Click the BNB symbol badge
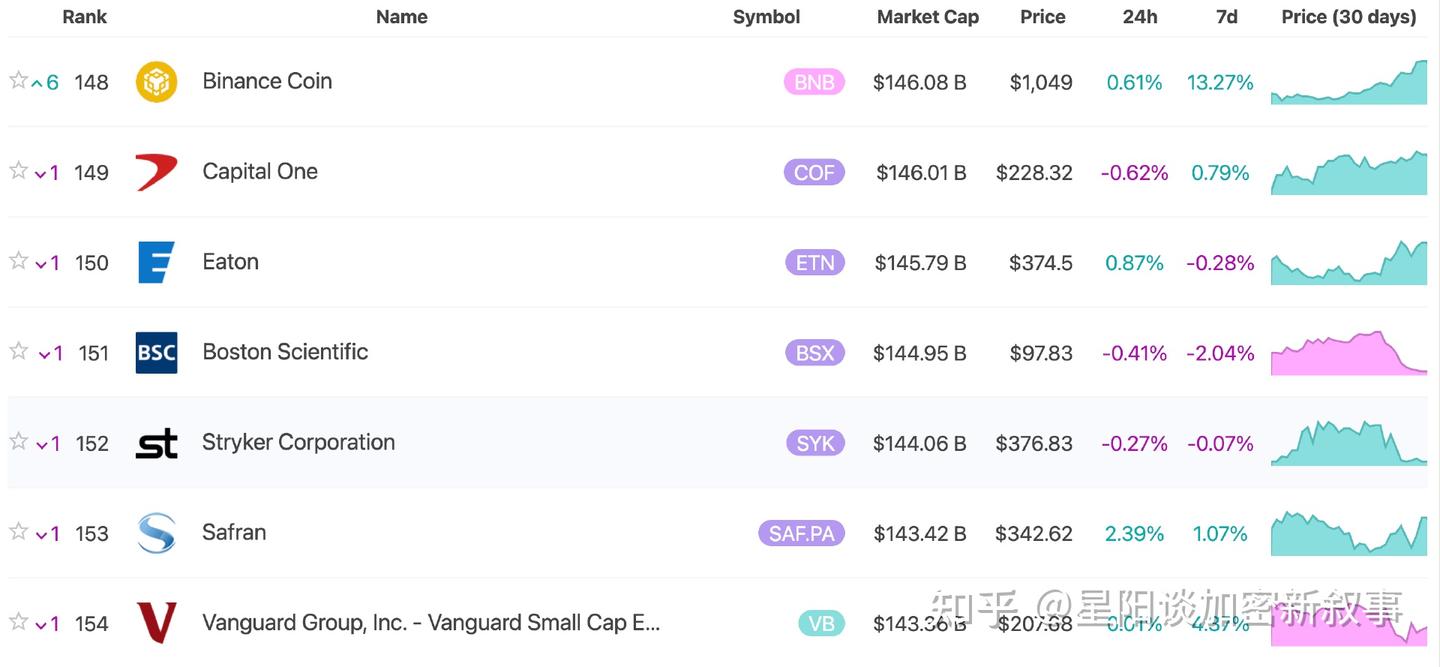The width and height of the screenshot is (1440, 667). pyautogui.click(x=814, y=82)
